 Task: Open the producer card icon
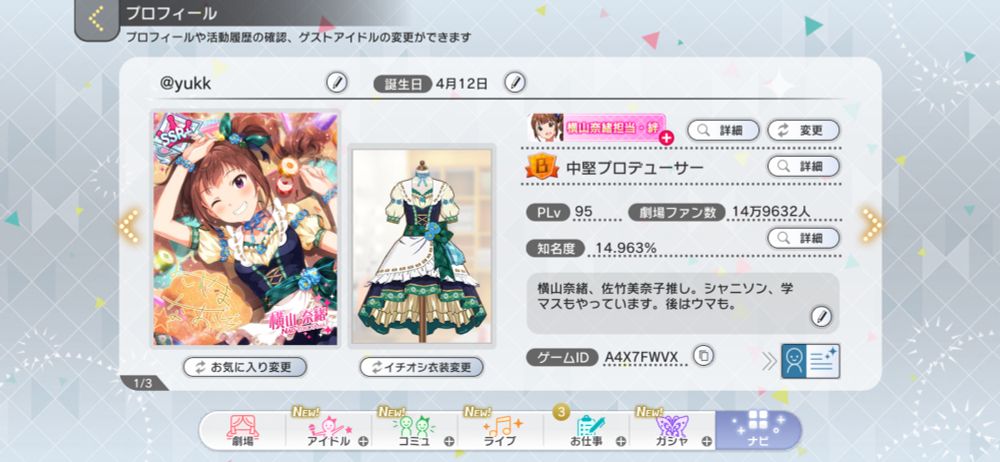811,361
